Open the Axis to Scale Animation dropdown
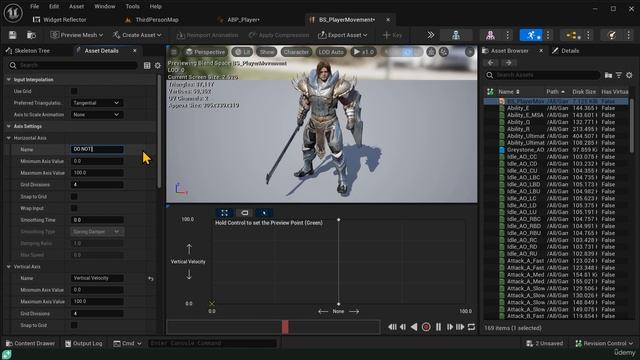This screenshot has height=360, width=640. (x=97, y=115)
